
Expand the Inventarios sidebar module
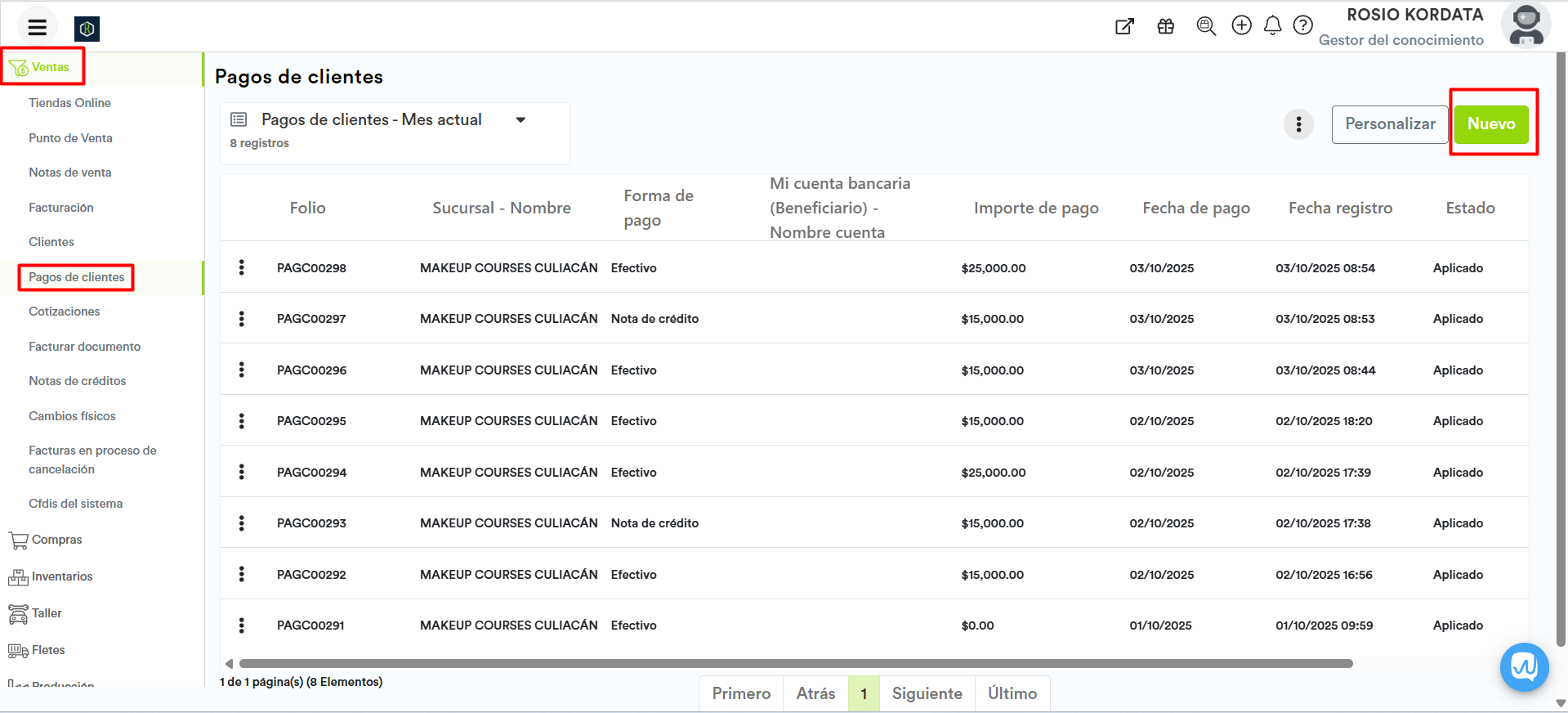pos(61,576)
